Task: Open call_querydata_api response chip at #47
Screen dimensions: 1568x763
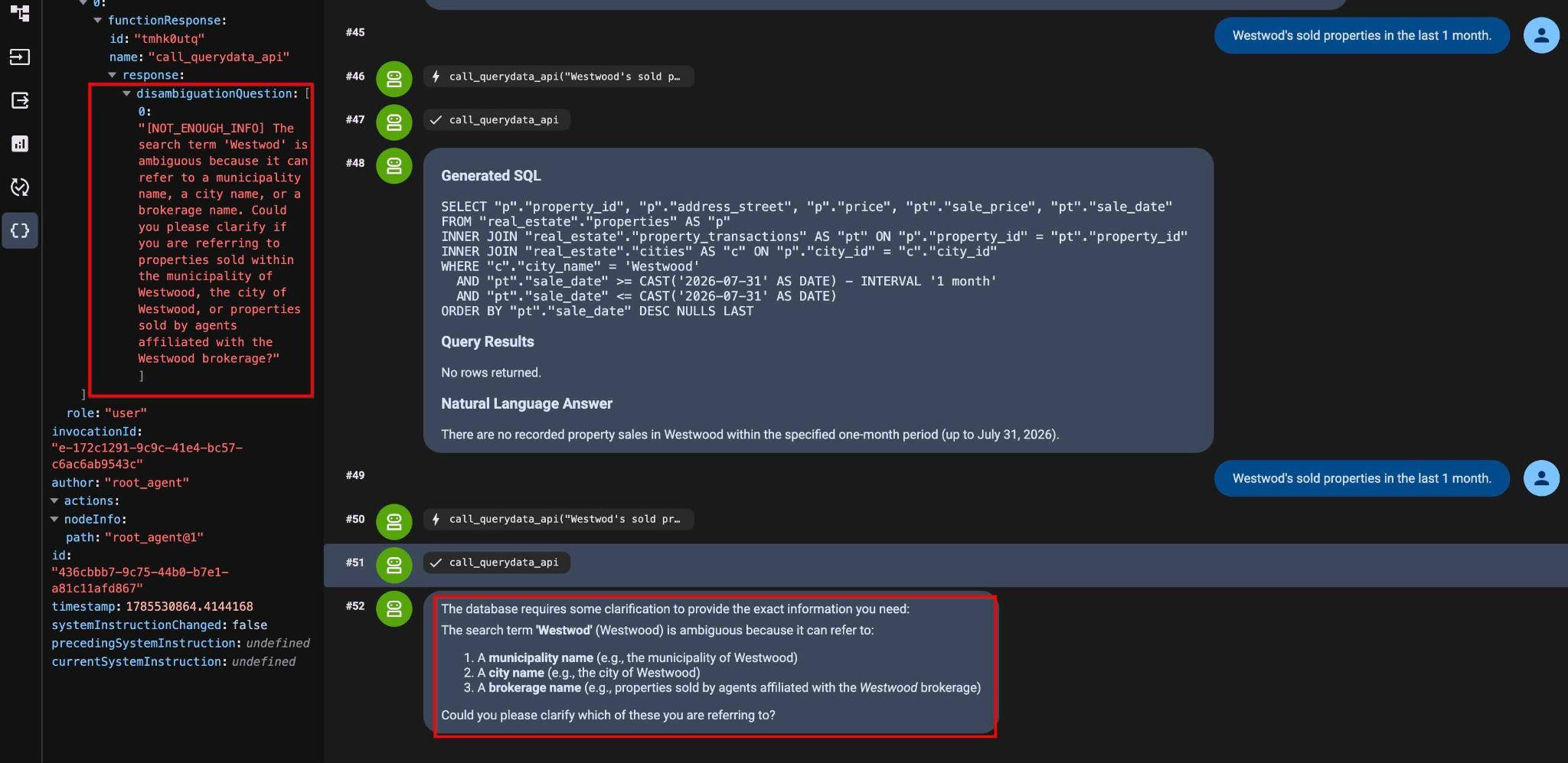Action: click(497, 120)
